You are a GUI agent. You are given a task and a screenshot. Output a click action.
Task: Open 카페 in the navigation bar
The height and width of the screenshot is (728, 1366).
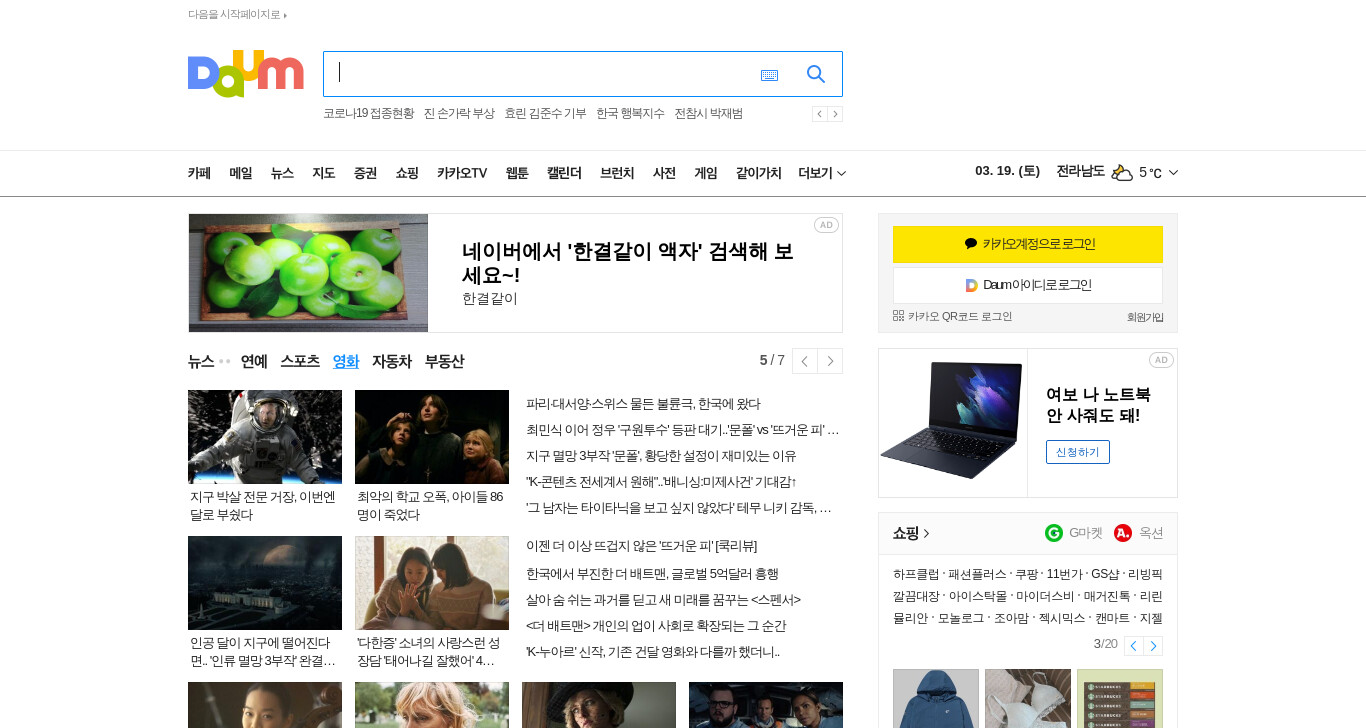199,173
